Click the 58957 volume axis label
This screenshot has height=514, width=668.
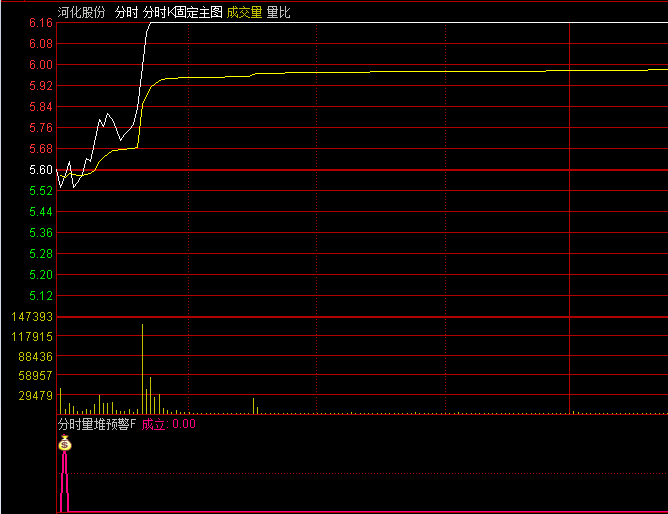click(x=35, y=376)
